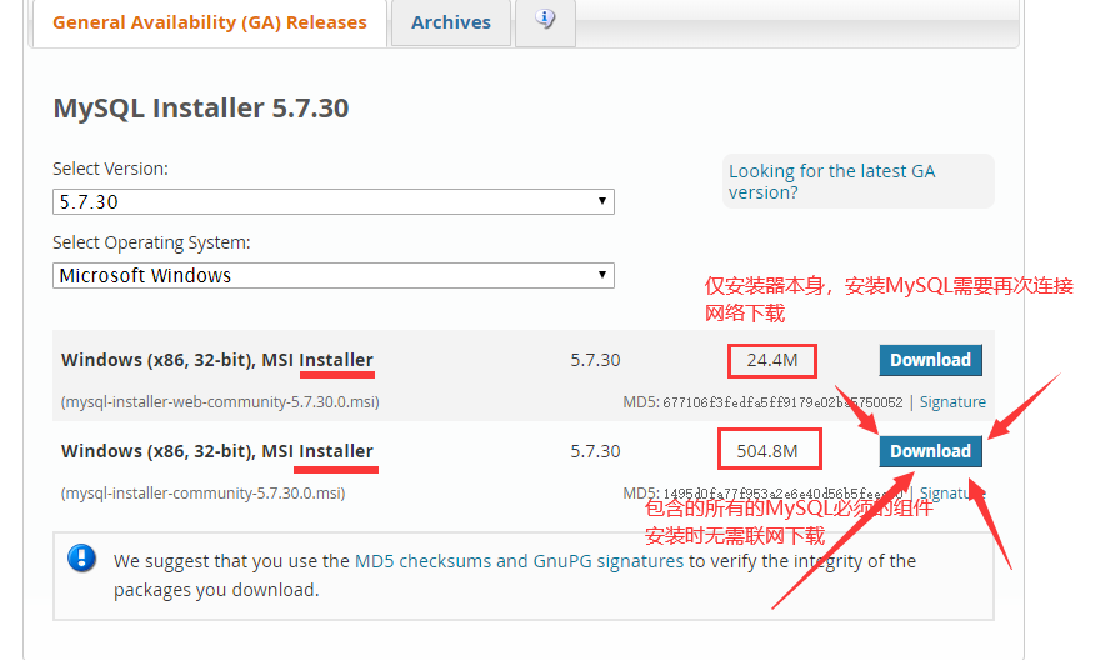Download the 24.4M web-community MSI installer
The height and width of the screenshot is (660, 1095).
[930, 360]
